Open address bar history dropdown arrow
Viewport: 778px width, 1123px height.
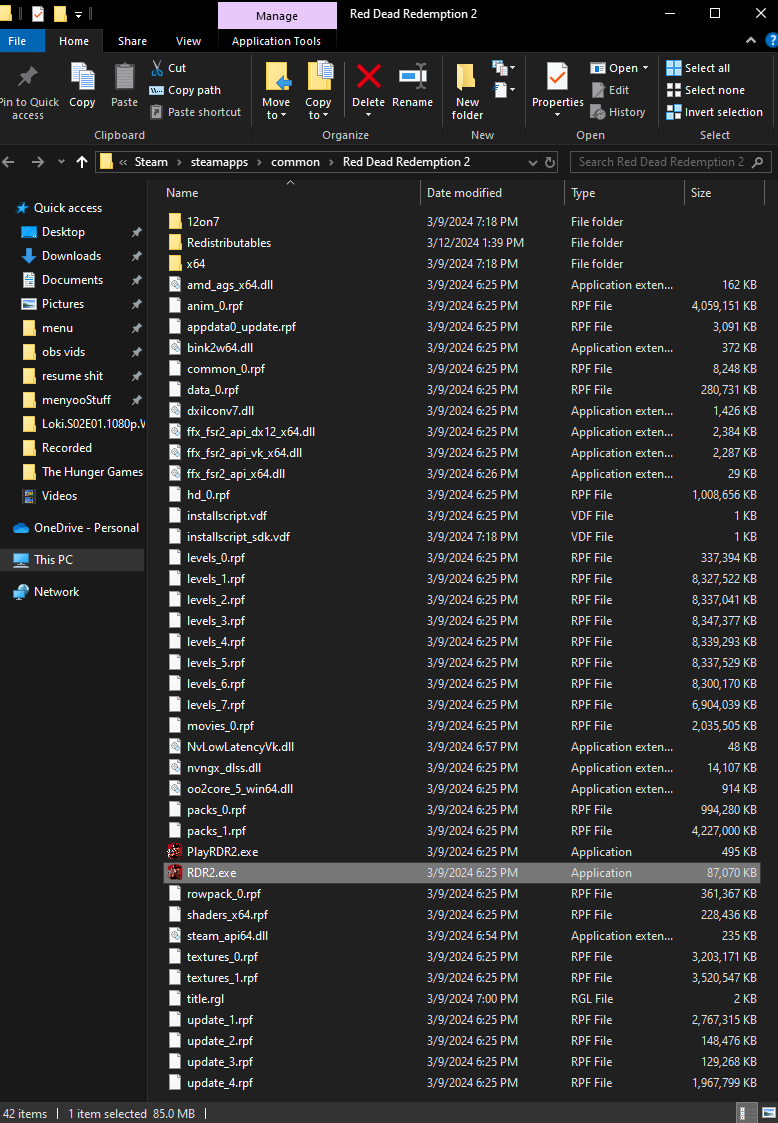click(x=532, y=163)
